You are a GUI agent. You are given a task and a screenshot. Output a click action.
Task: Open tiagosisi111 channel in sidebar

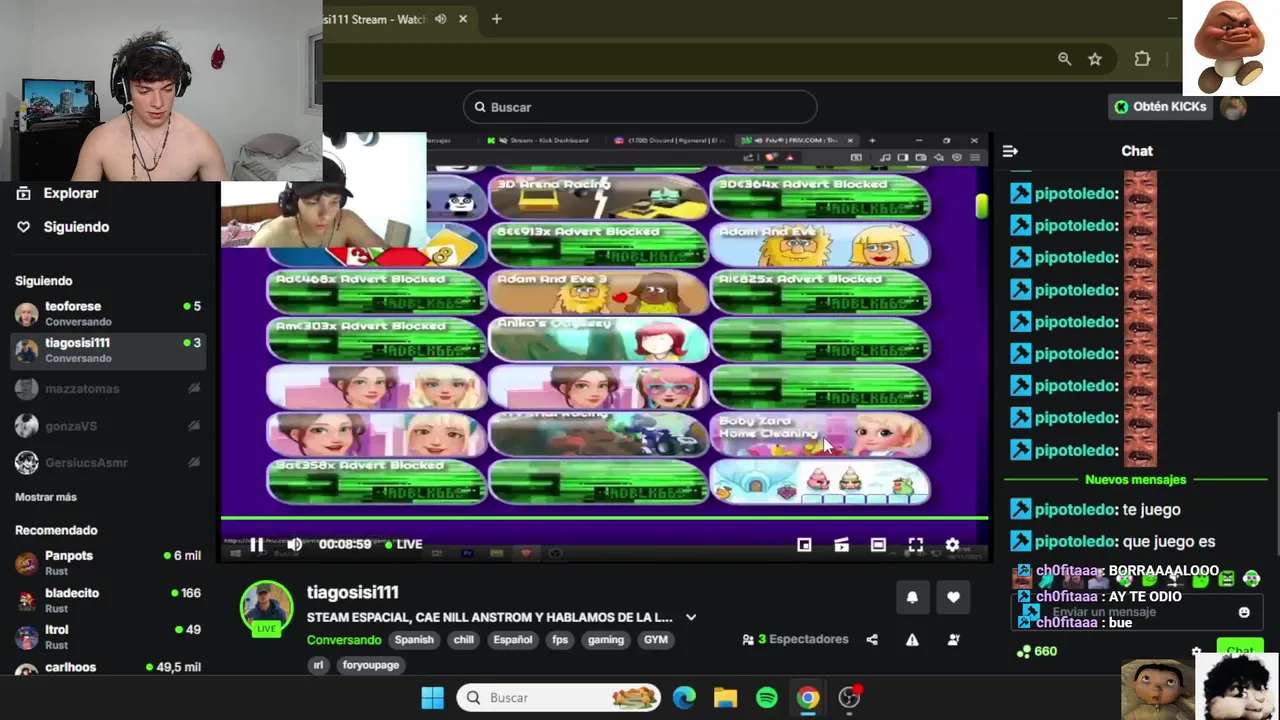click(x=108, y=350)
